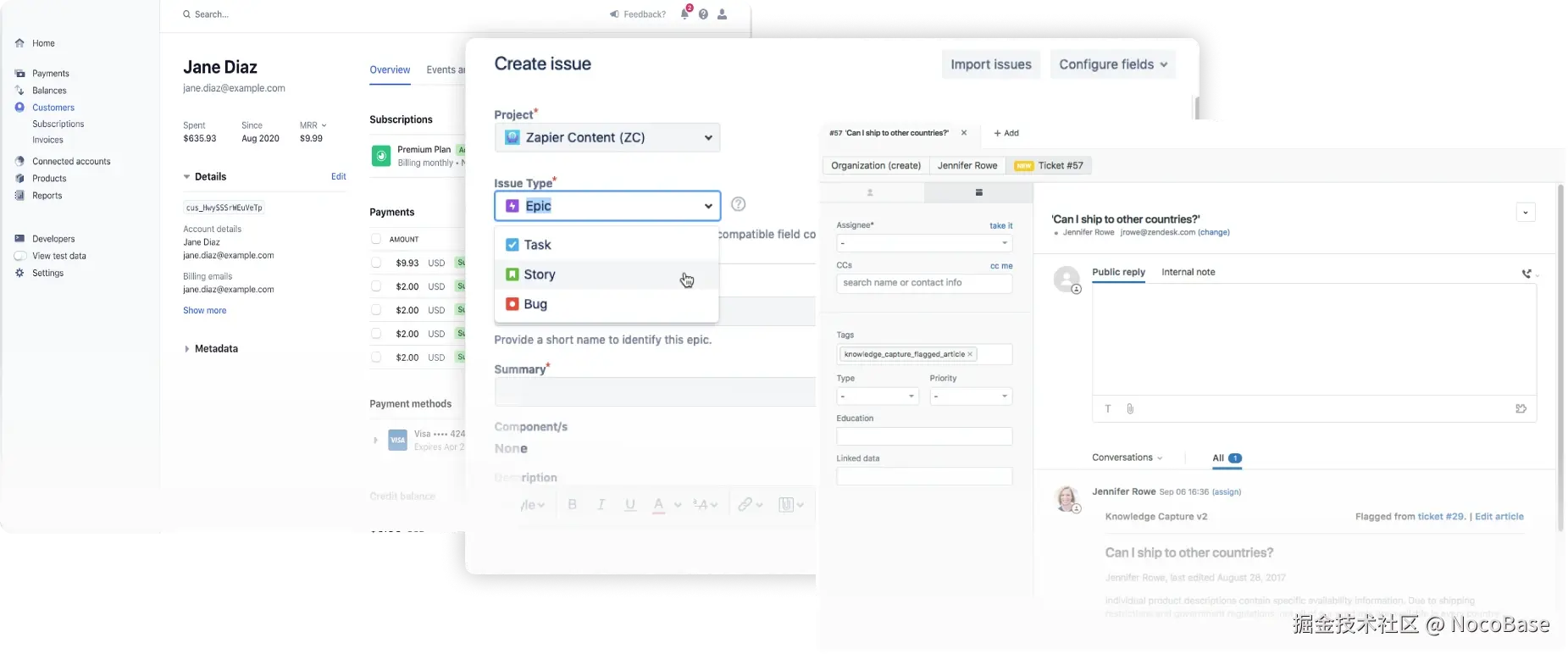The height and width of the screenshot is (654, 1568).
Task: Click Edit link in Details section
Action: tap(338, 177)
